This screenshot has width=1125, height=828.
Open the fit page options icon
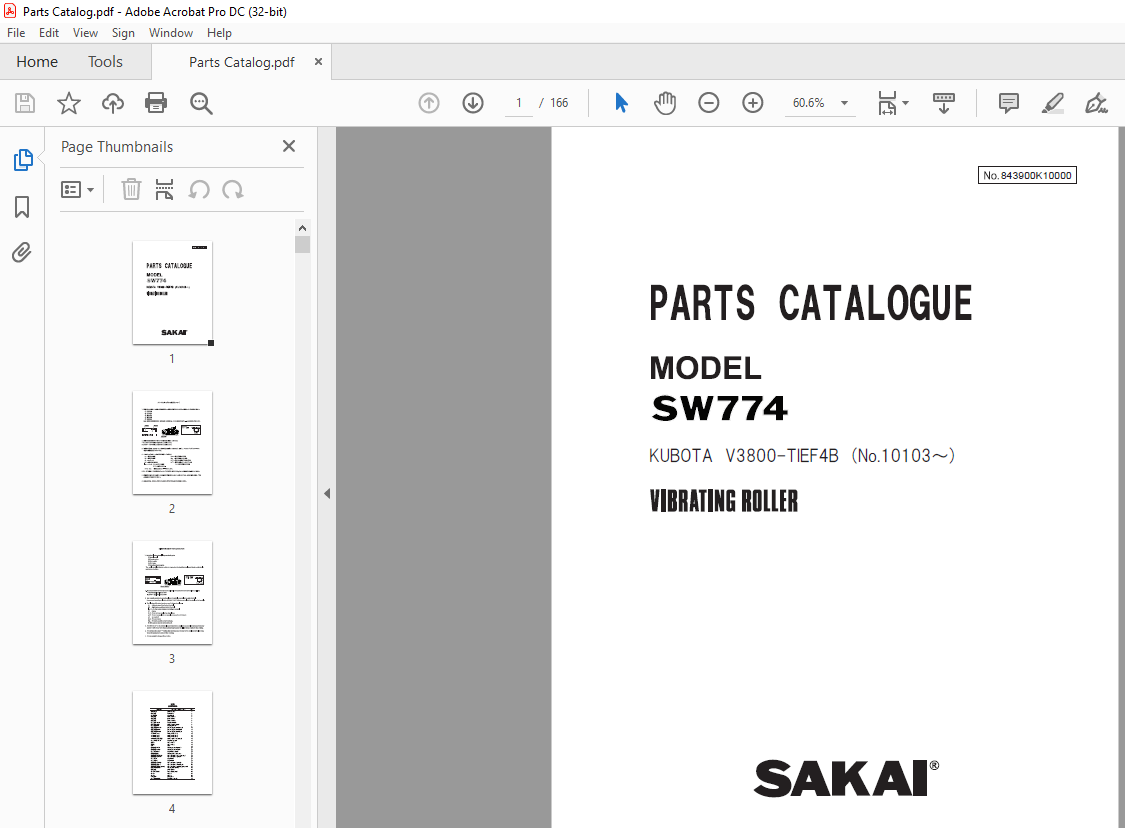coord(893,103)
